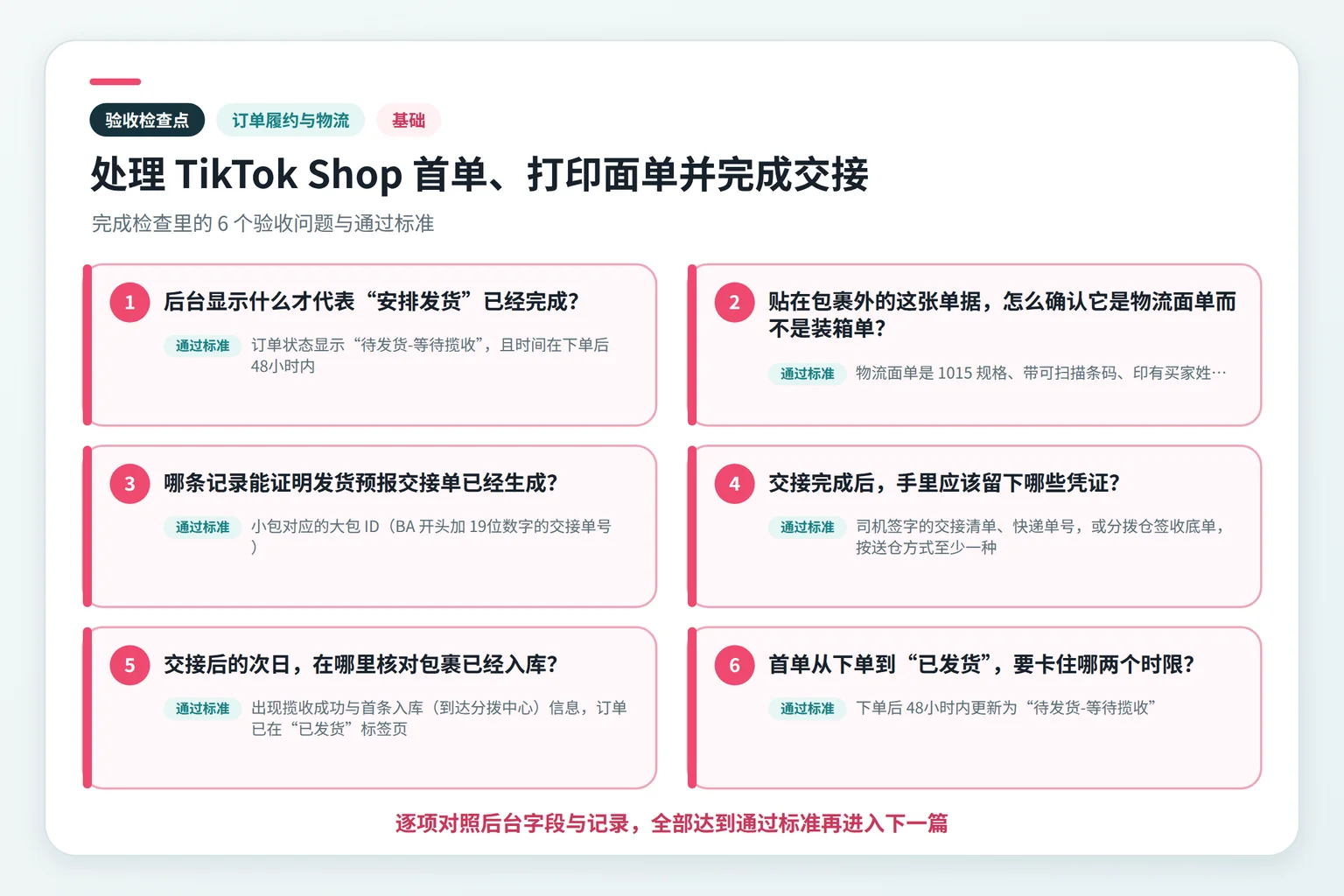Image resolution: width=1344 pixels, height=896 pixels.
Task: Click 通过标准 label in card 1
Action: (202, 346)
